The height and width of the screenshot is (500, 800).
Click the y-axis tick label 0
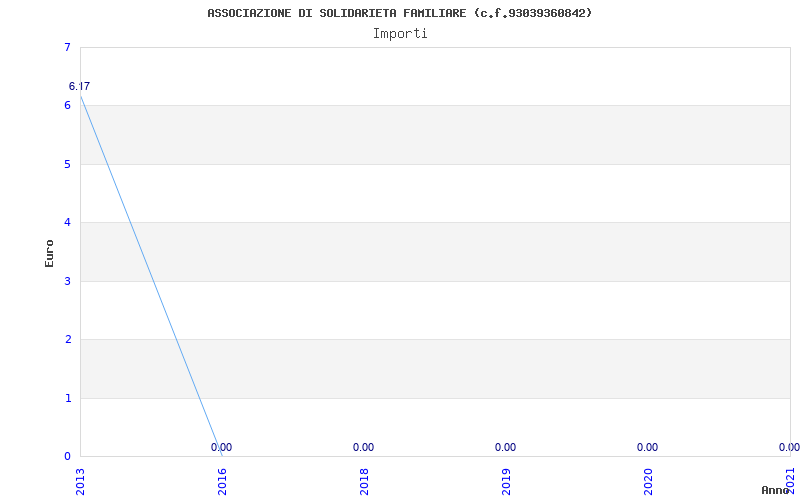click(67, 456)
